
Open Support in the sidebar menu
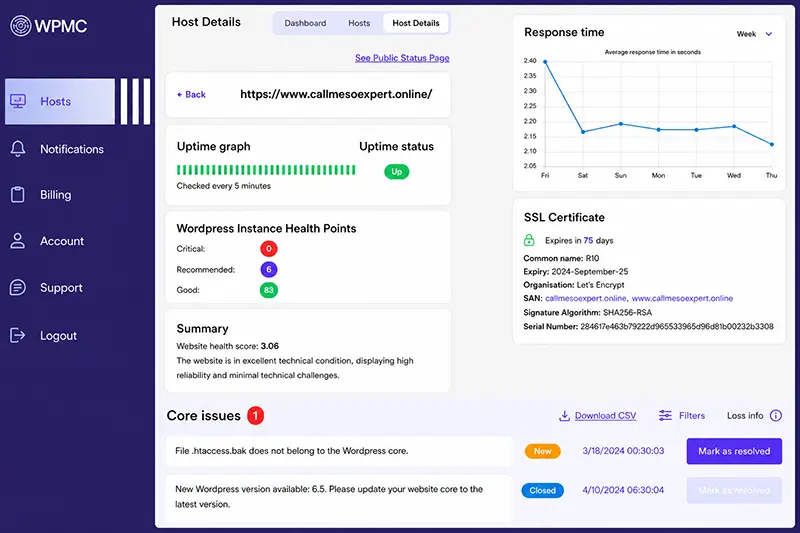(61, 288)
